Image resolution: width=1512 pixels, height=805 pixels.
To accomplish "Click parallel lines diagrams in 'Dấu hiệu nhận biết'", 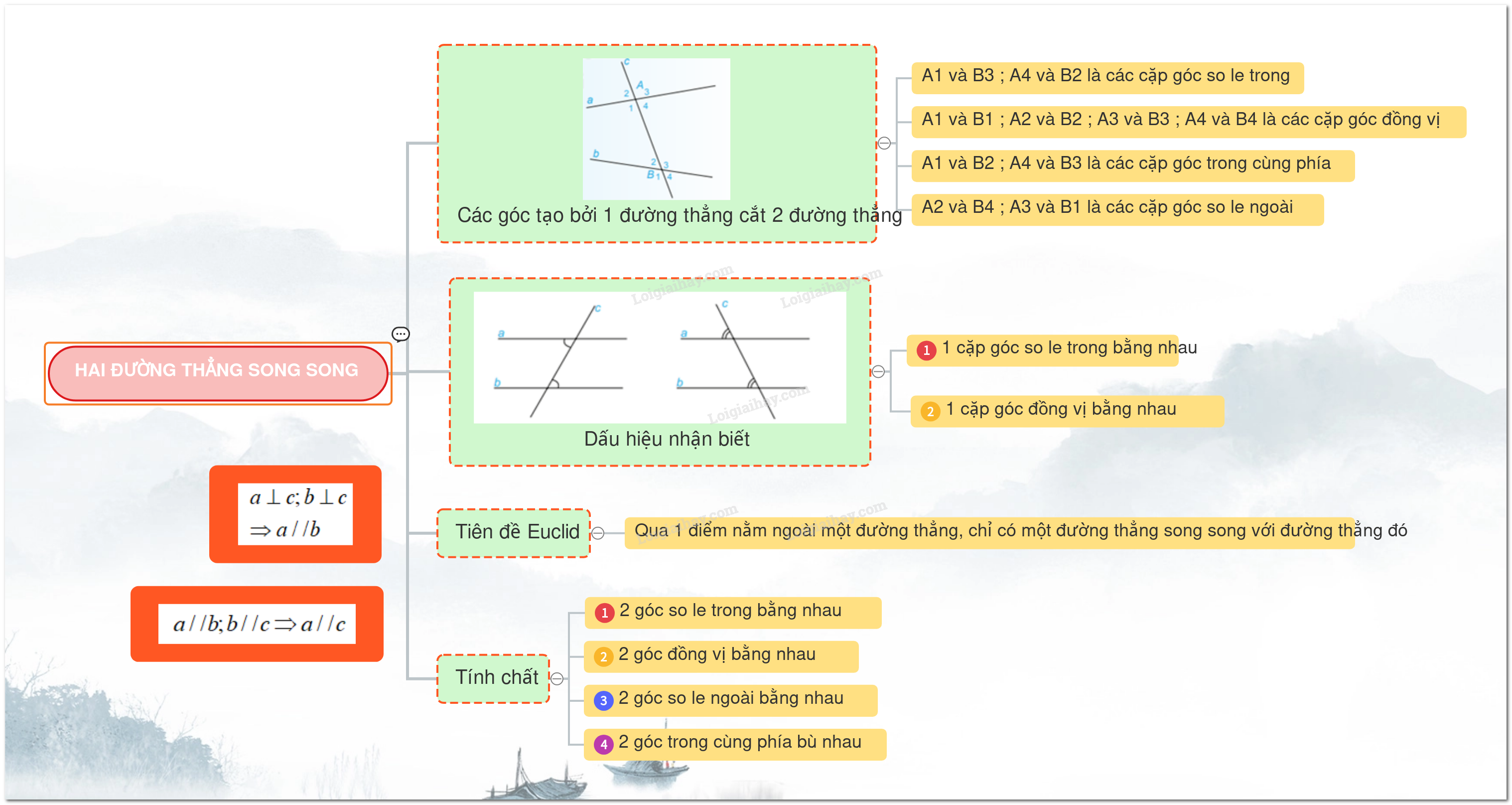I will coord(659,357).
